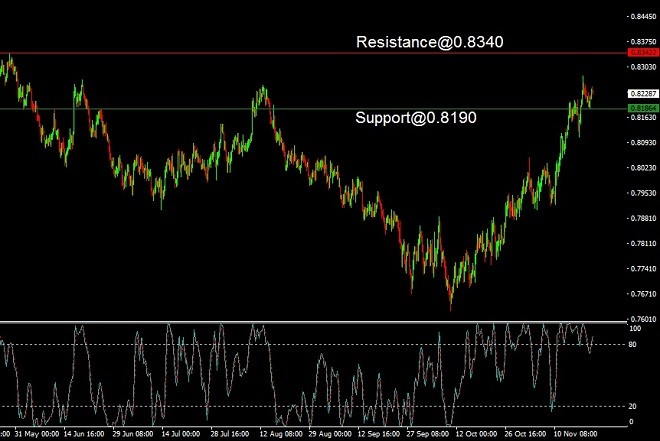Click the 12 Sep 16:00 time label

pos(378,433)
